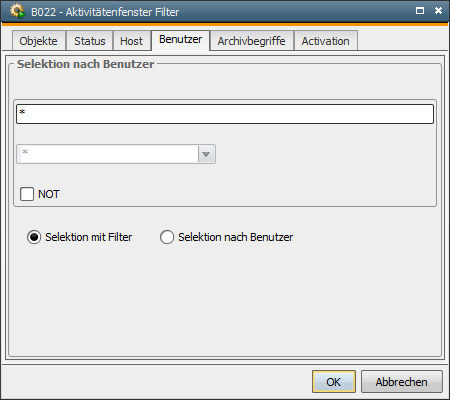Close the Aktivitätenfenster Filter dialog

pos(438,11)
